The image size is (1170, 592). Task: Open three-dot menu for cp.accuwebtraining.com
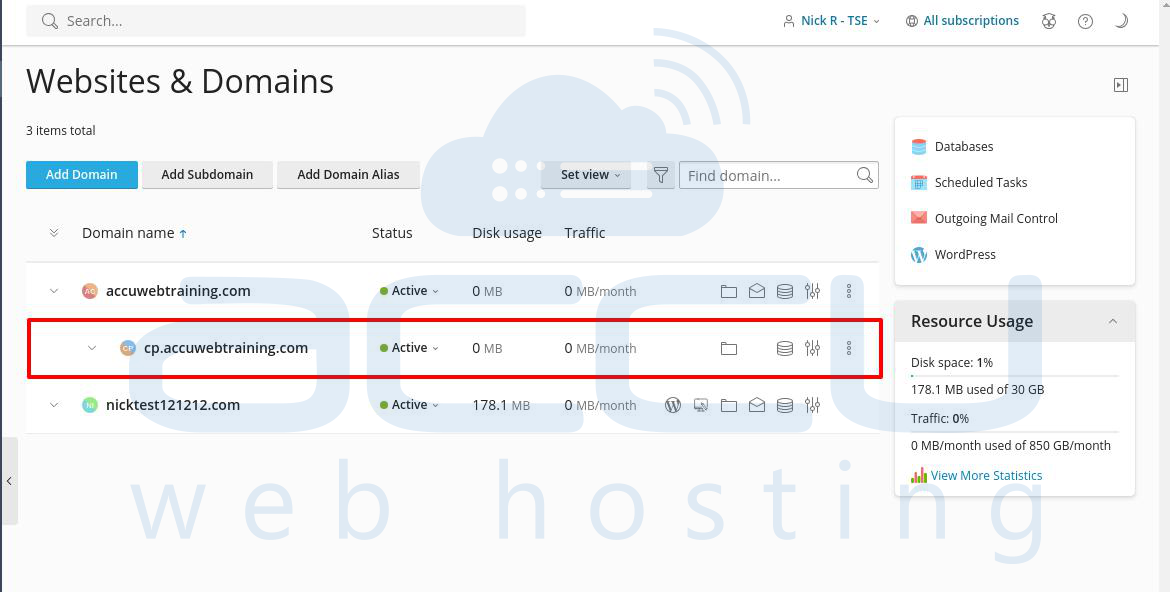(848, 348)
